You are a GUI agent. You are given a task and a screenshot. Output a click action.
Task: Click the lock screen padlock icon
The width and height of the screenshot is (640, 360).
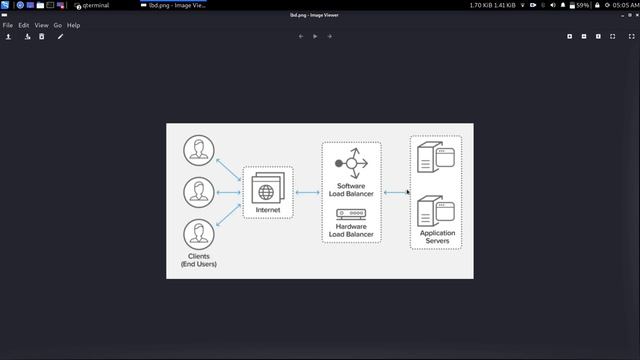(597, 5)
